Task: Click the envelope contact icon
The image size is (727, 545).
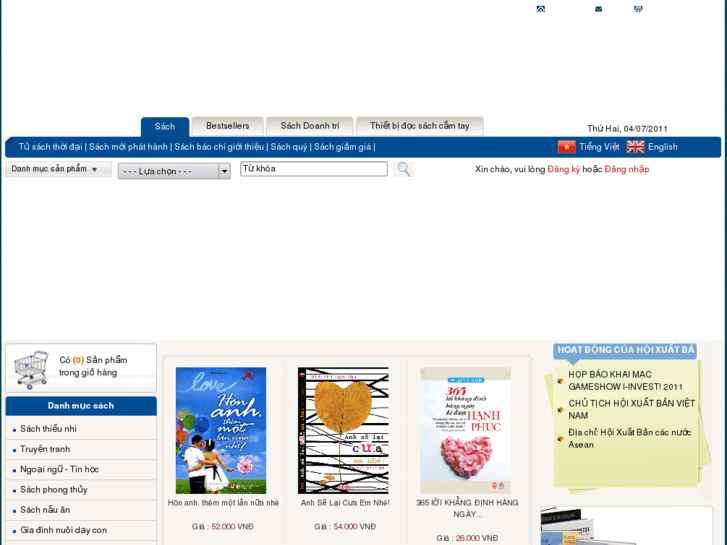Action: pos(599,9)
